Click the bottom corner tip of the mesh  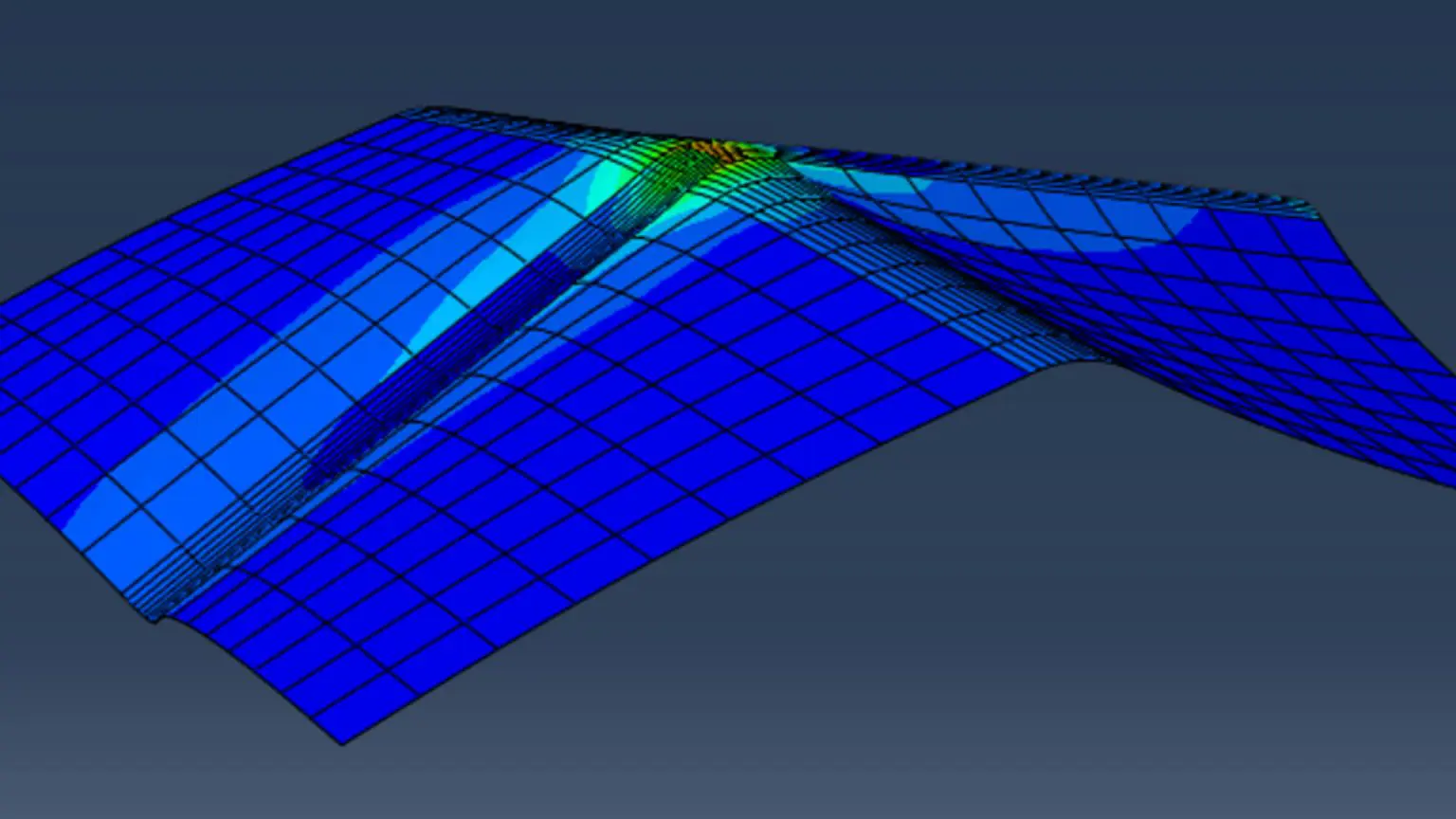click(x=343, y=741)
